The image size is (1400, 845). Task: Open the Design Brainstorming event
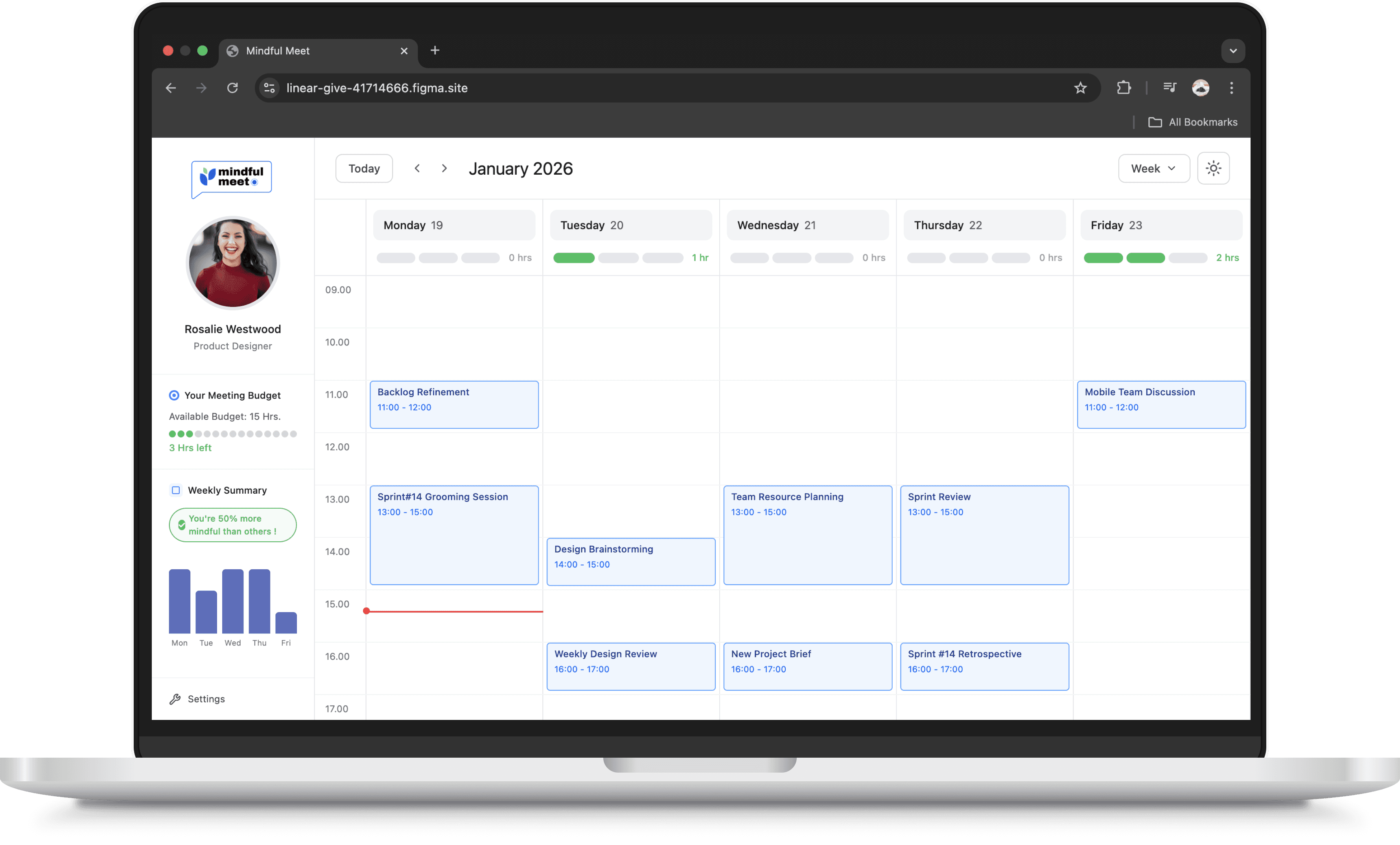pos(630,561)
